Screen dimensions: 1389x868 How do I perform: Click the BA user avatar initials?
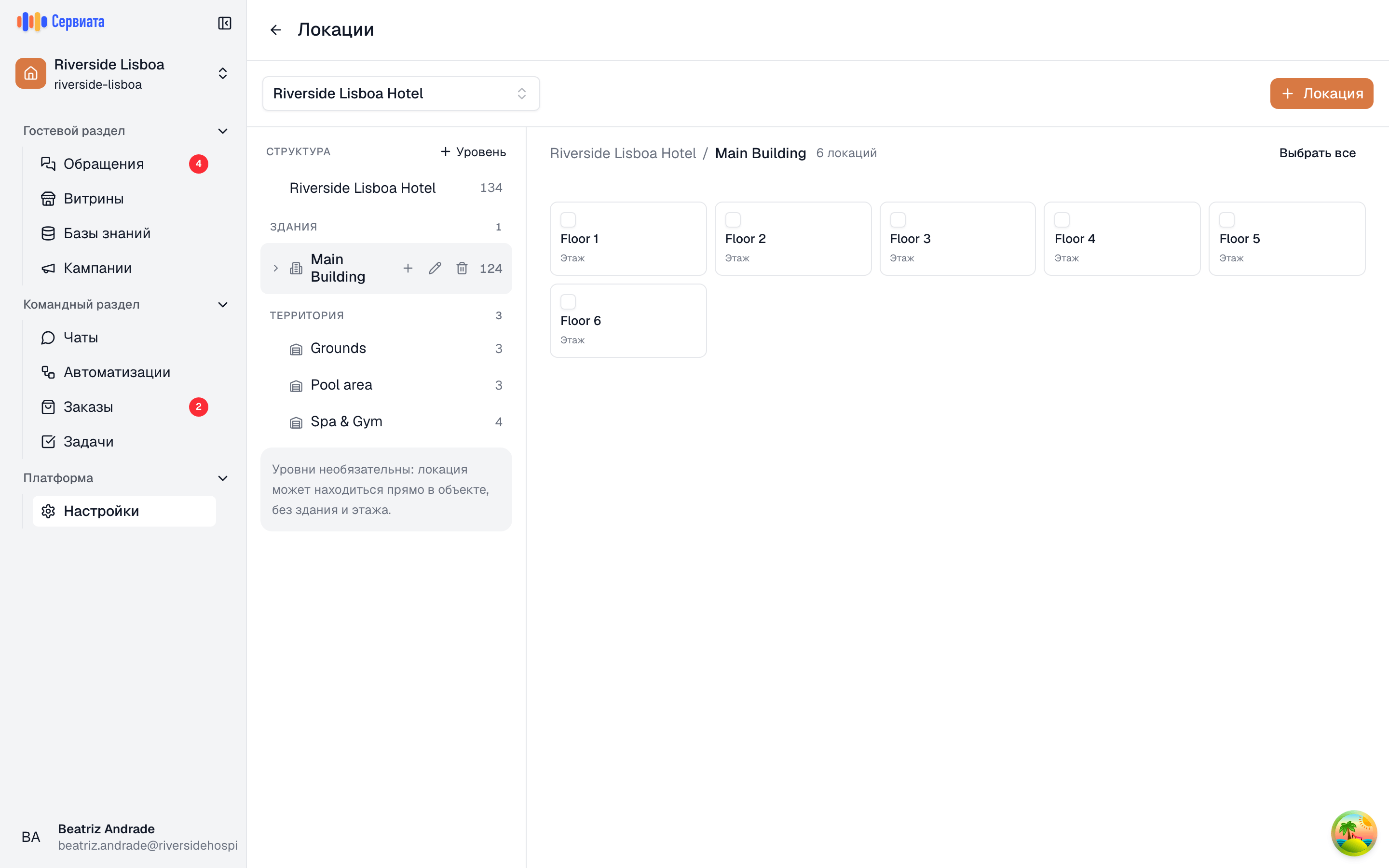point(31,837)
